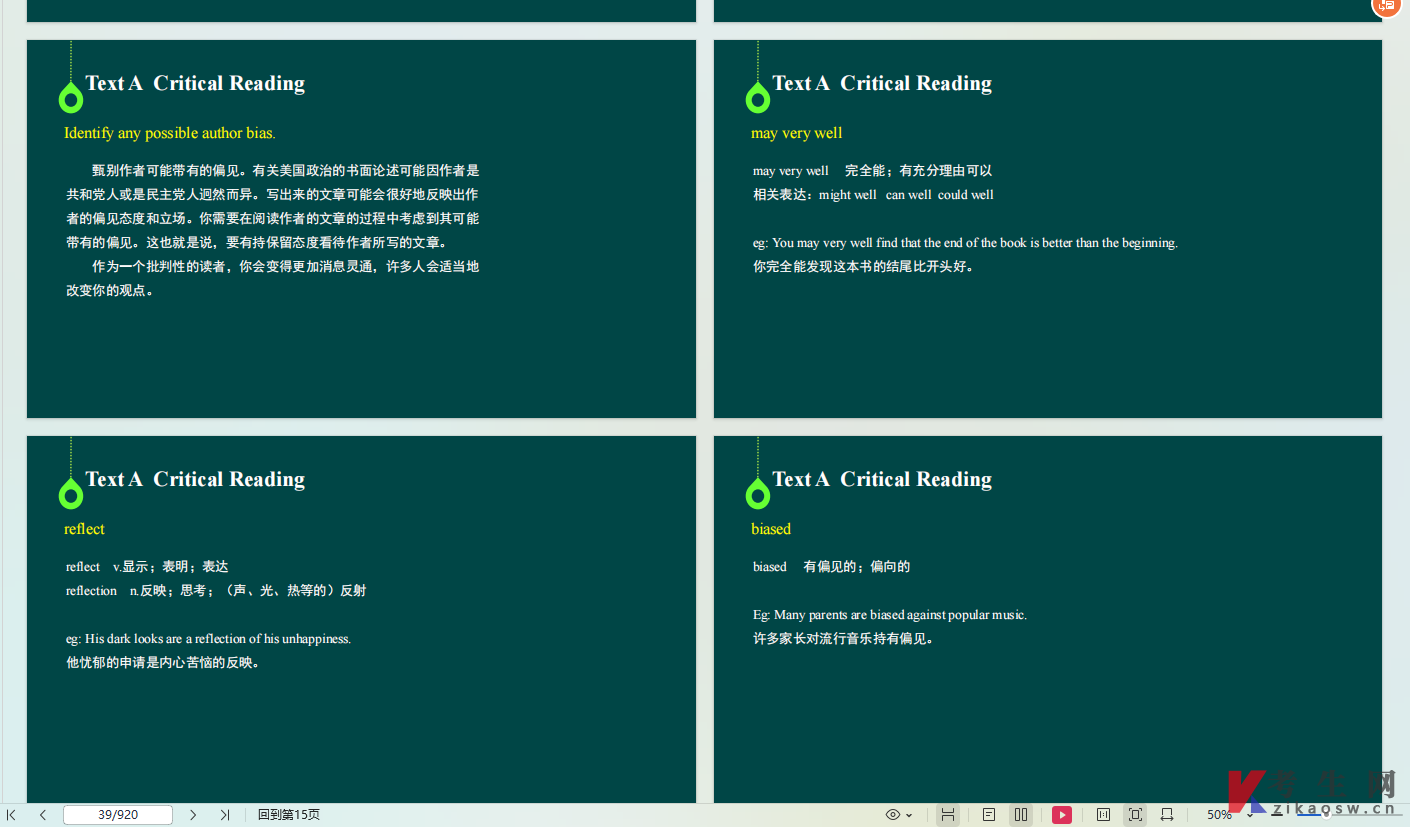Screen dimensions: 1410x827
Task: Select the slide titled 'biased'
Action: tap(1047, 618)
